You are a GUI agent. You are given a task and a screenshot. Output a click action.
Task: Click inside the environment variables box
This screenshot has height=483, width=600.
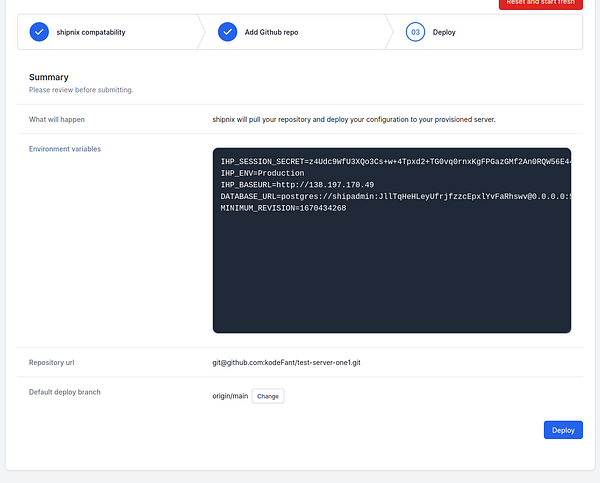pos(392,240)
